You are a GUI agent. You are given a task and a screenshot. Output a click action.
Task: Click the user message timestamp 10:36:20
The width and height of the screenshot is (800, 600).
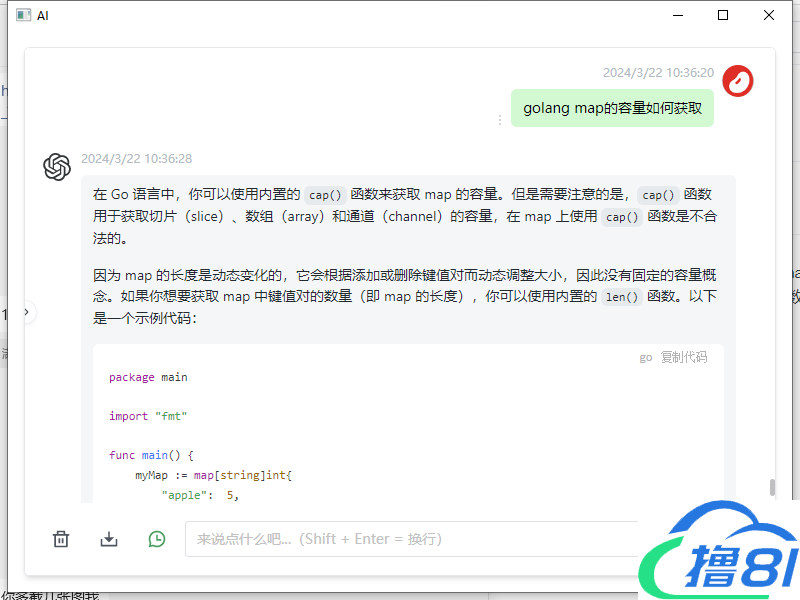(658, 73)
